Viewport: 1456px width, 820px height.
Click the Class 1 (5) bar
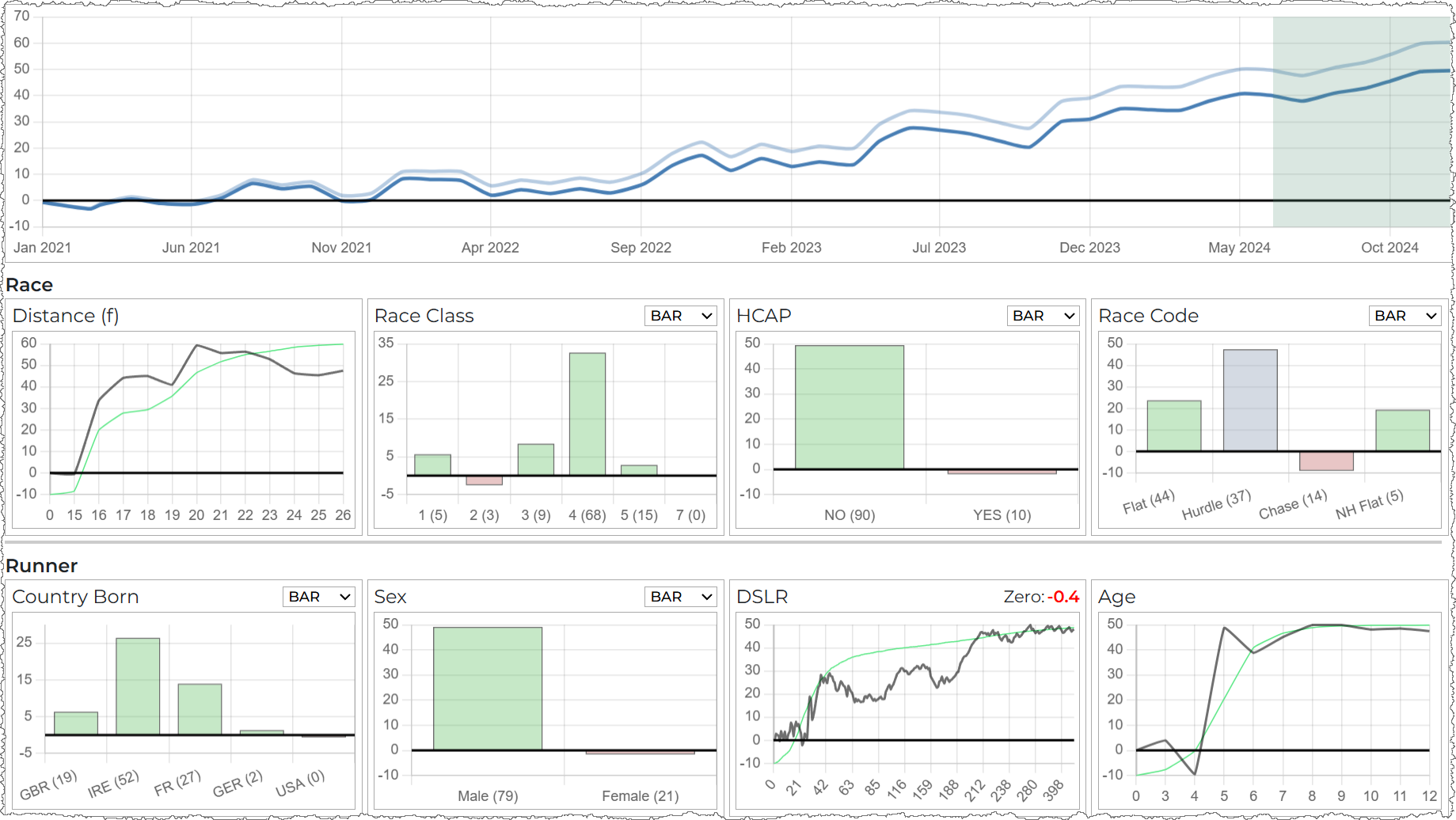pos(432,465)
